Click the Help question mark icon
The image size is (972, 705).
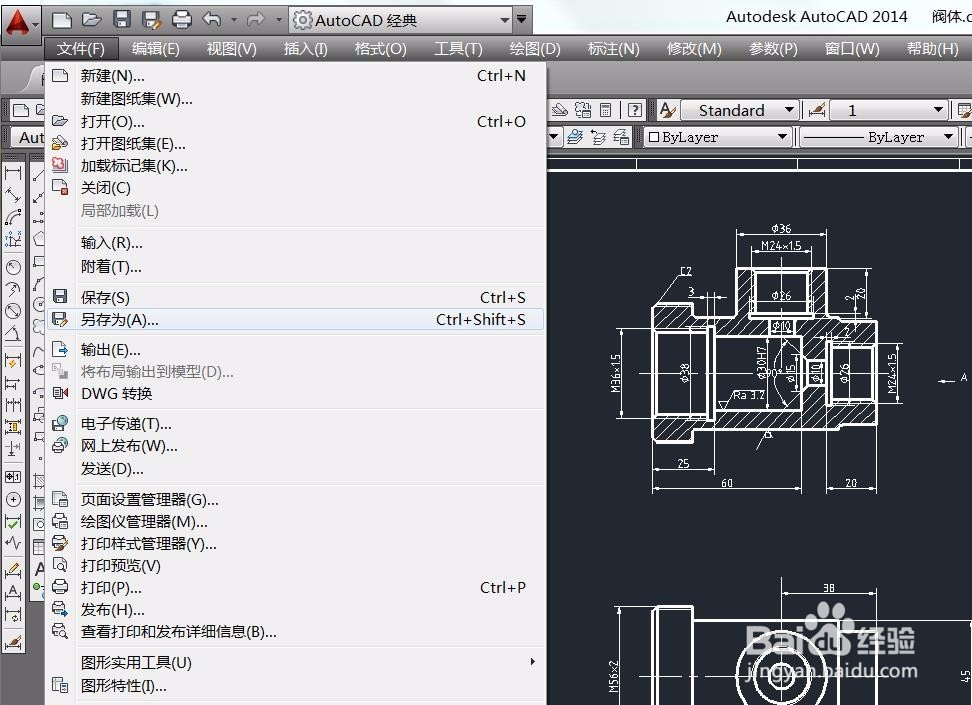(635, 110)
